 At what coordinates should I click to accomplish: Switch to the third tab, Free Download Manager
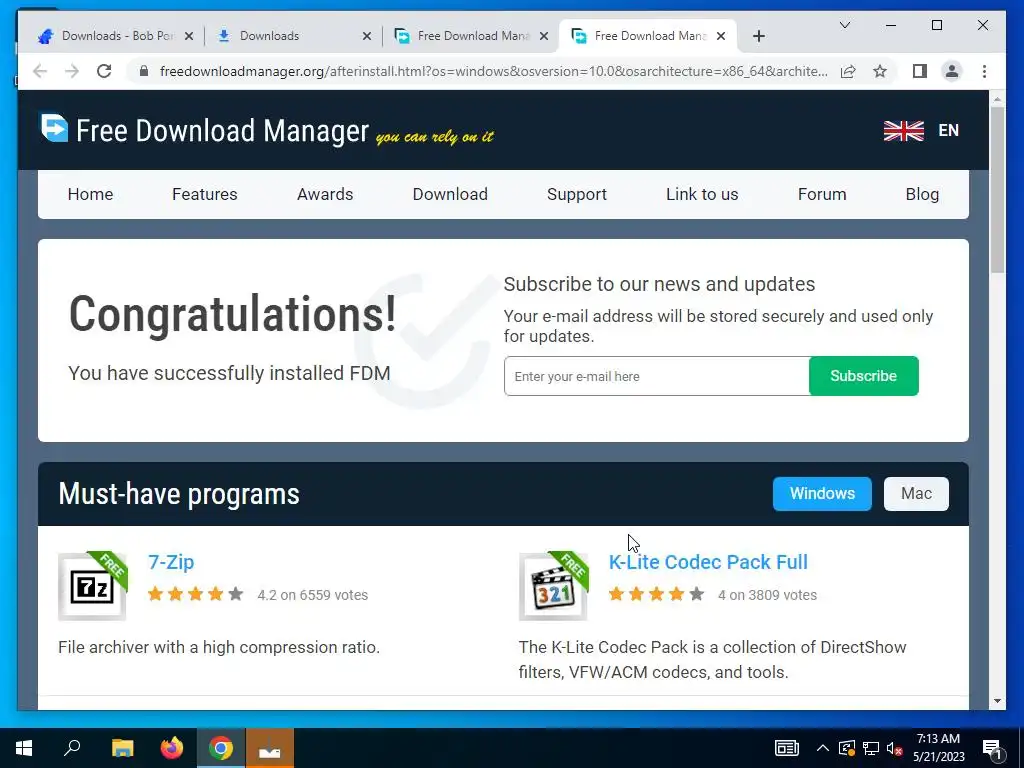click(472, 36)
